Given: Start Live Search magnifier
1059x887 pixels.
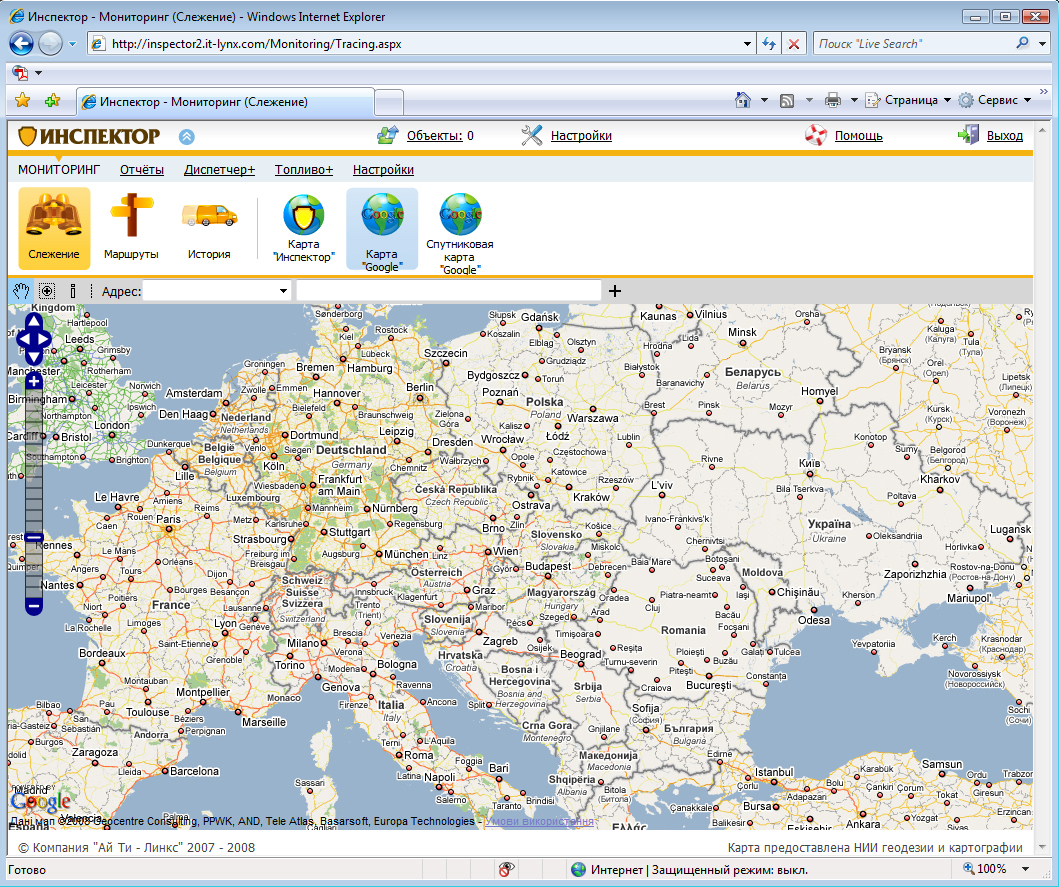Looking at the screenshot, I should (1023, 43).
